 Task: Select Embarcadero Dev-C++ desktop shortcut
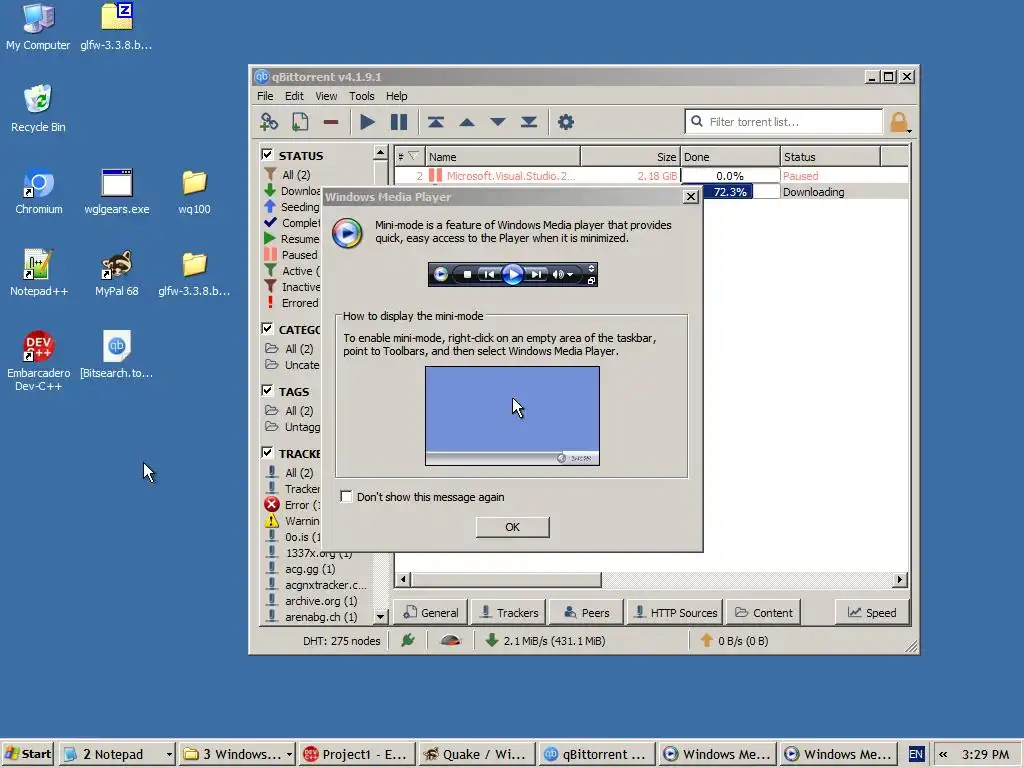click(x=39, y=360)
